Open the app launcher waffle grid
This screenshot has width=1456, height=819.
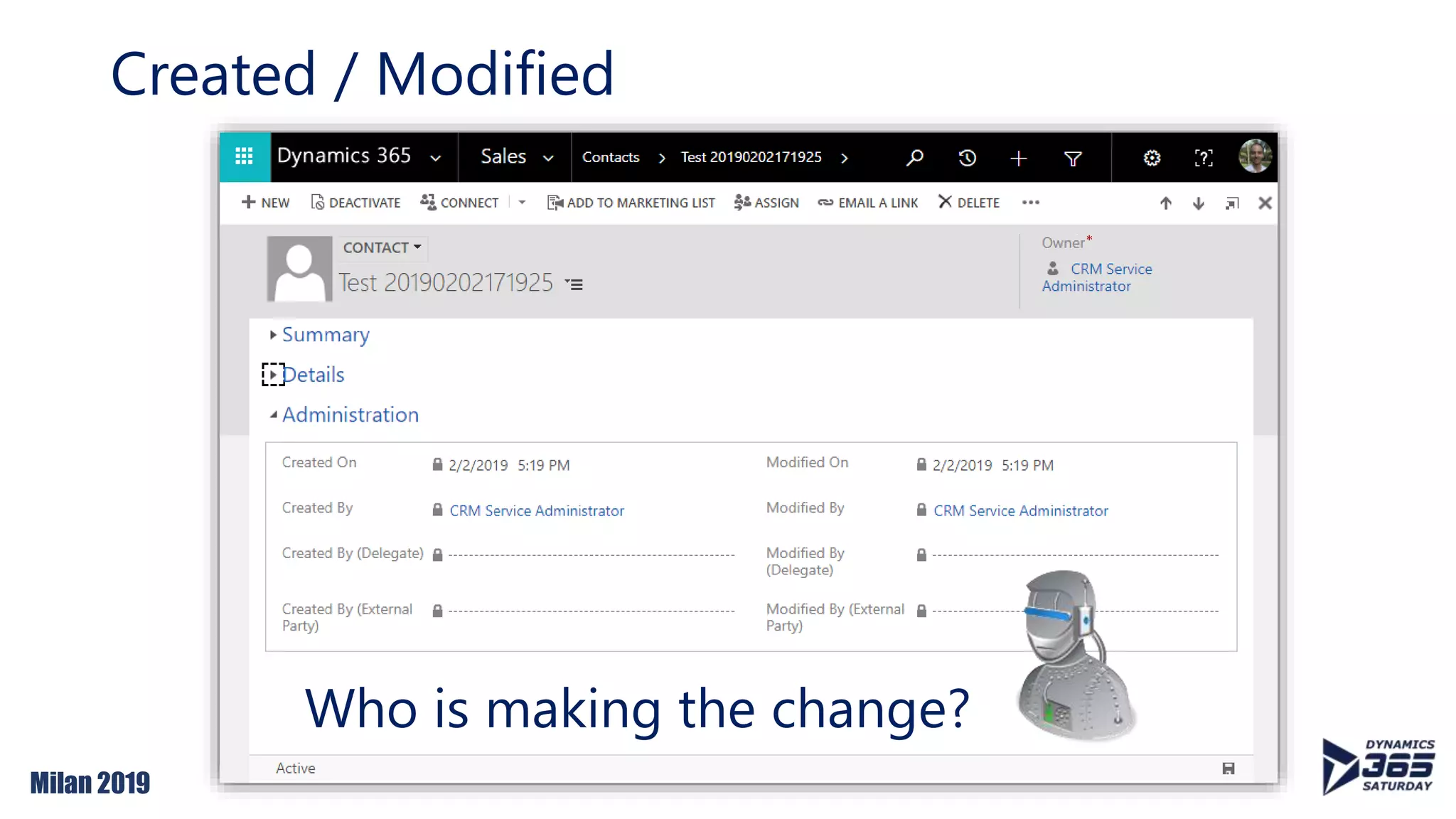(x=244, y=156)
